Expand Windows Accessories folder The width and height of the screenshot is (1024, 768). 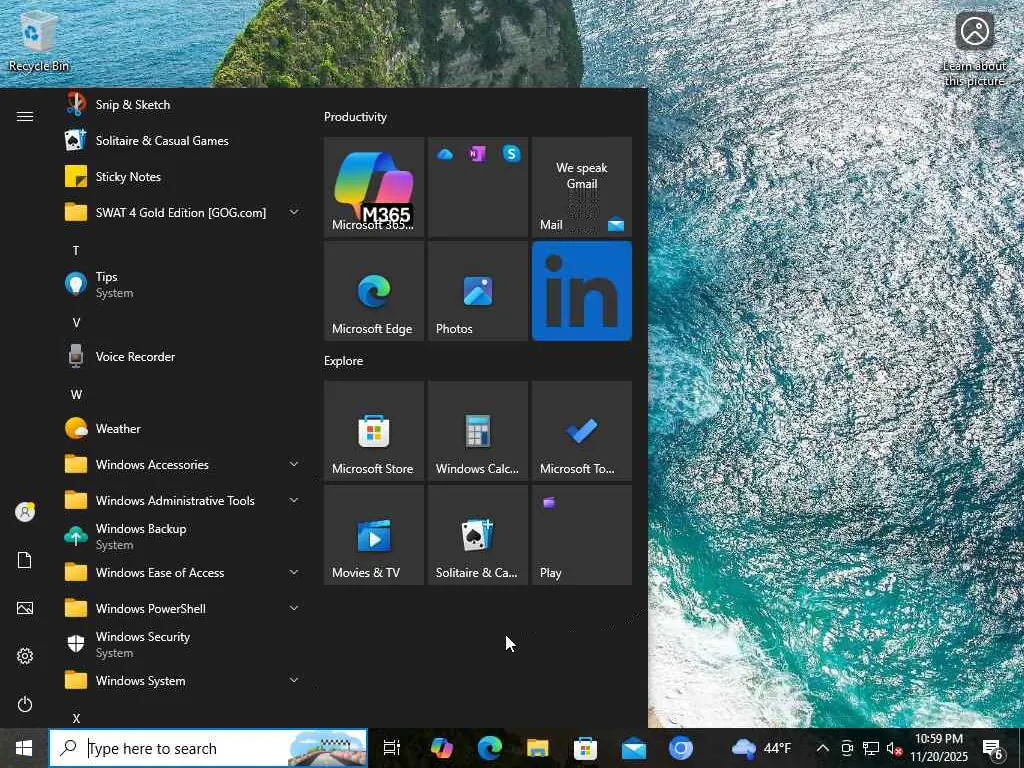182,464
